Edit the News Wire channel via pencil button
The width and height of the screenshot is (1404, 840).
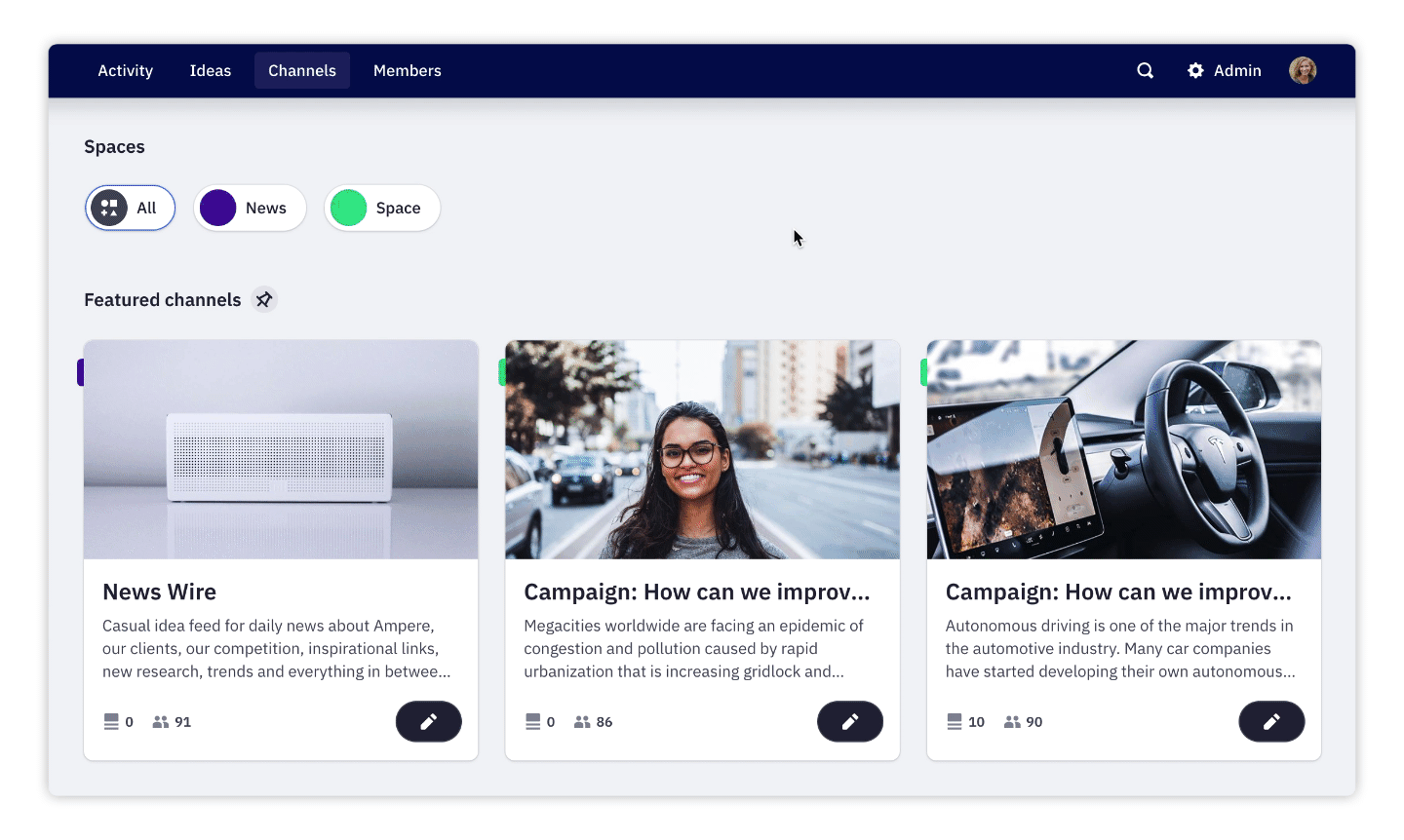tap(428, 721)
